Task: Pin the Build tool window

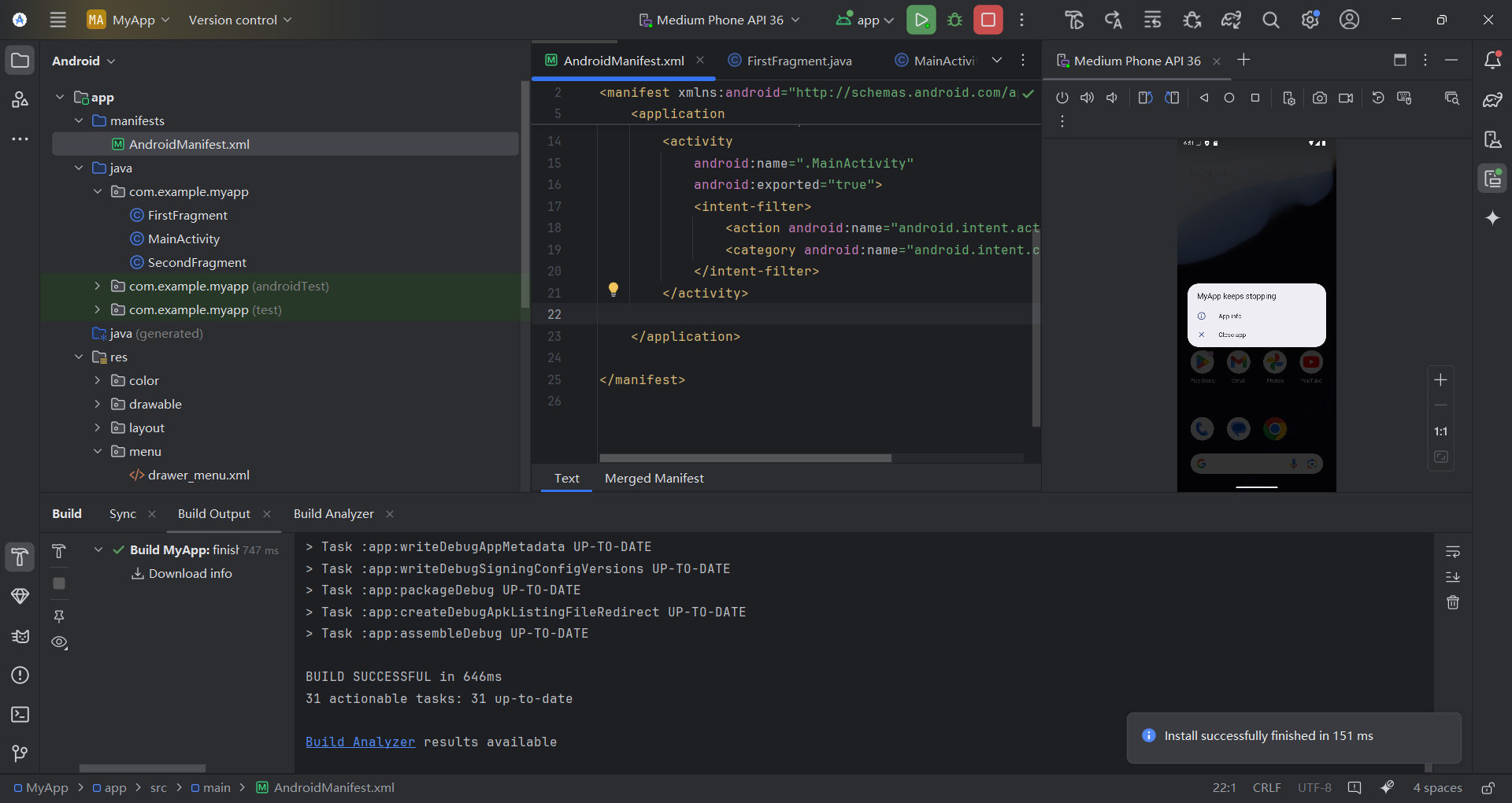Action: click(59, 616)
